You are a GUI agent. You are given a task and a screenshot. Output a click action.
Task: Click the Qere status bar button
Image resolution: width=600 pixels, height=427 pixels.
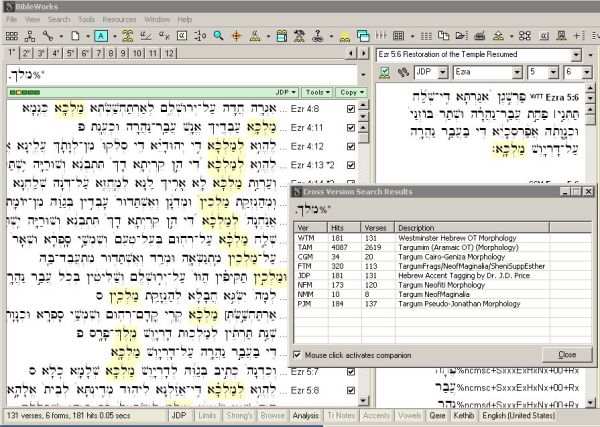(437, 416)
